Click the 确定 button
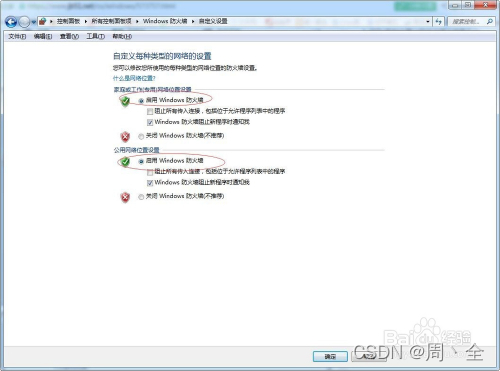 (330, 357)
